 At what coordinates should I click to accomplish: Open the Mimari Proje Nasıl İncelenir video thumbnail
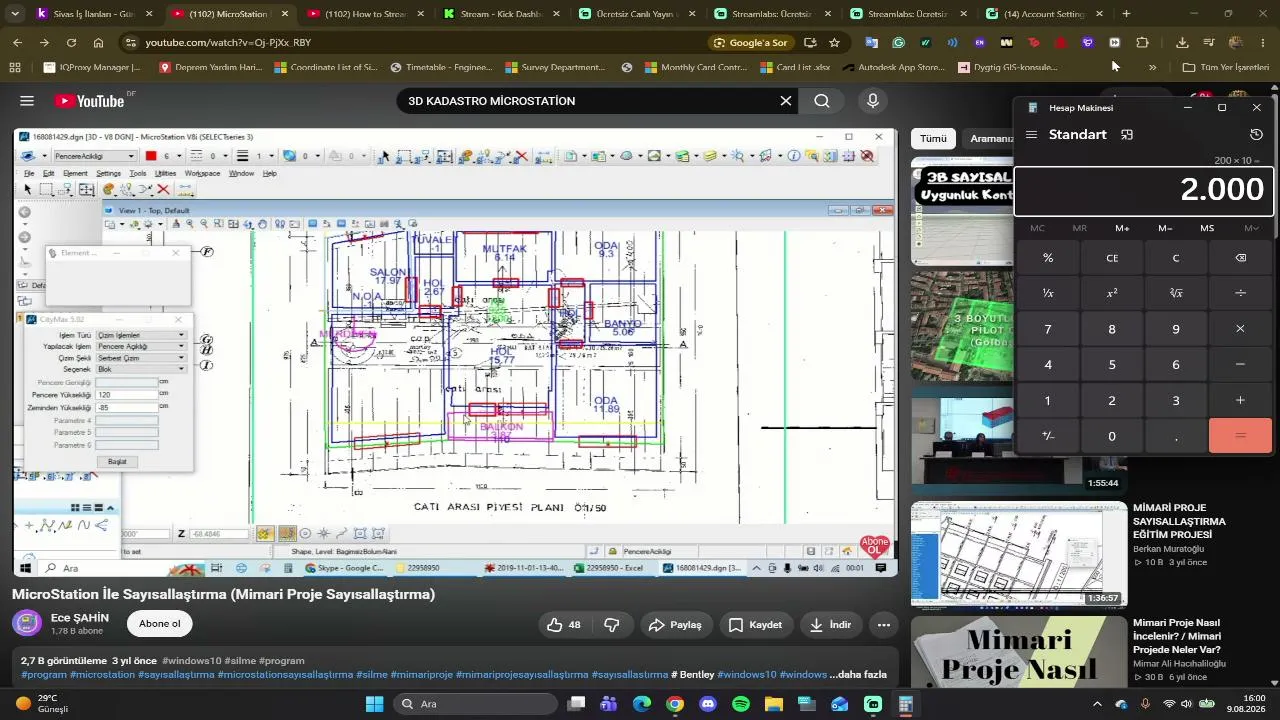(x=1019, y=652)
